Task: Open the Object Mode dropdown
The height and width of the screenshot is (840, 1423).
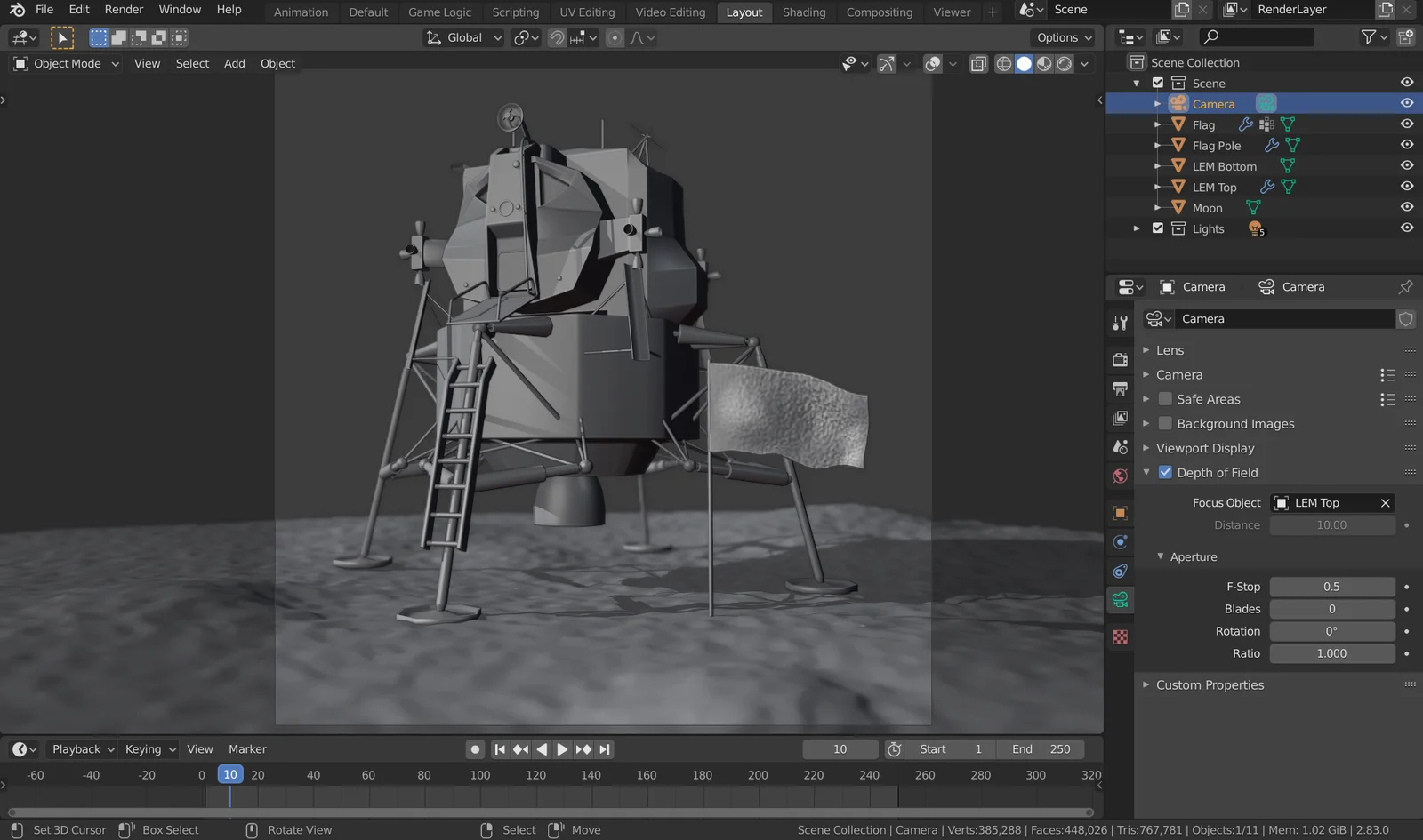Action: tap(65, 63)
